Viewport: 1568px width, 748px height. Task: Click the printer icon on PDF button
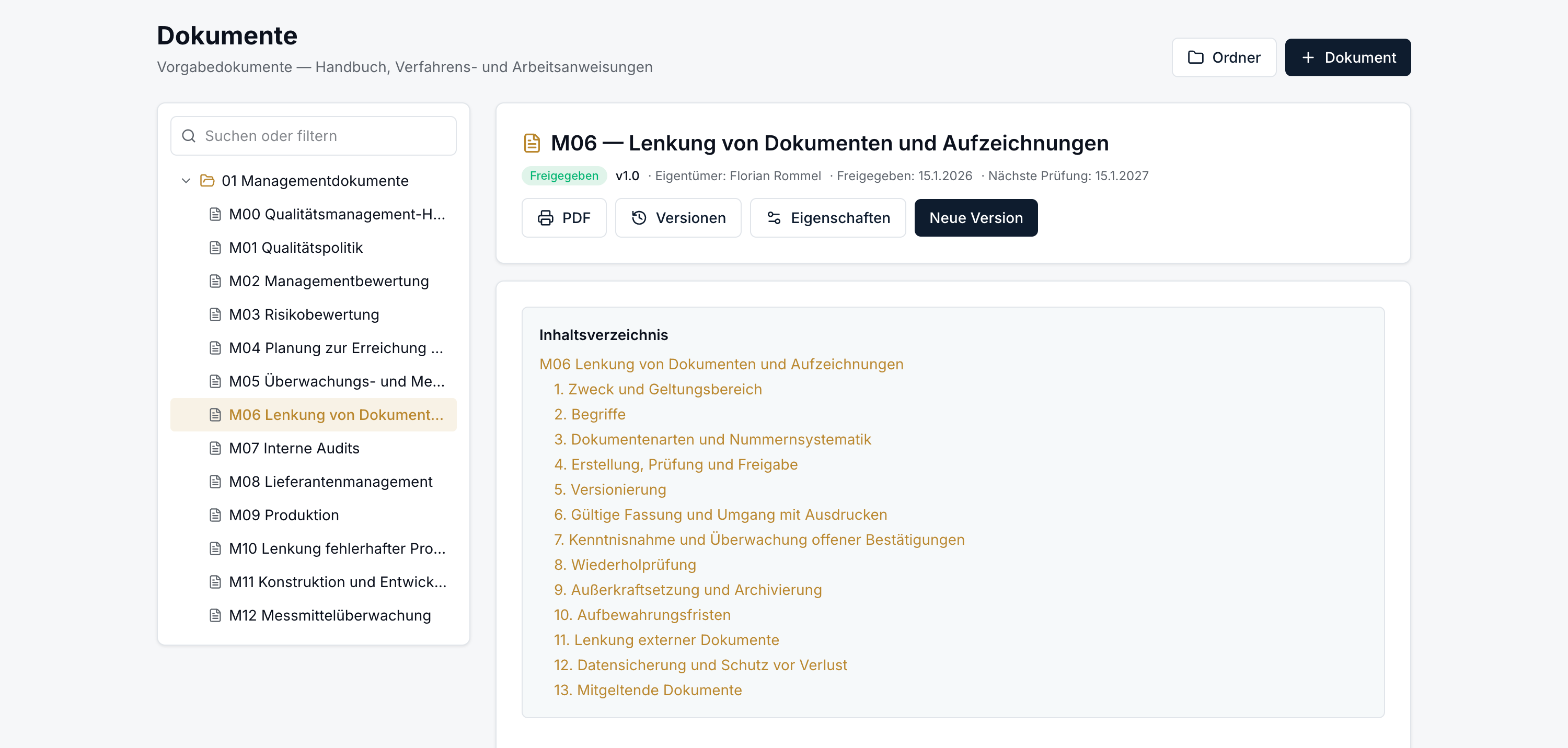pyautogui.click(x=545, y=218)
